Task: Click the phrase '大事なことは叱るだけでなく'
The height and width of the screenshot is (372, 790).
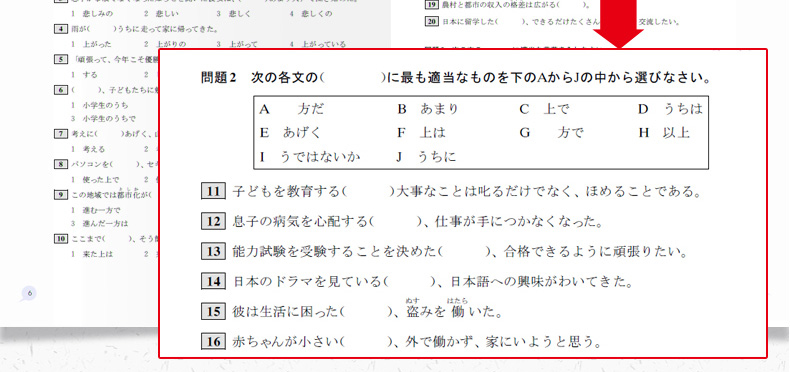Action: click(x=484, y=192)
